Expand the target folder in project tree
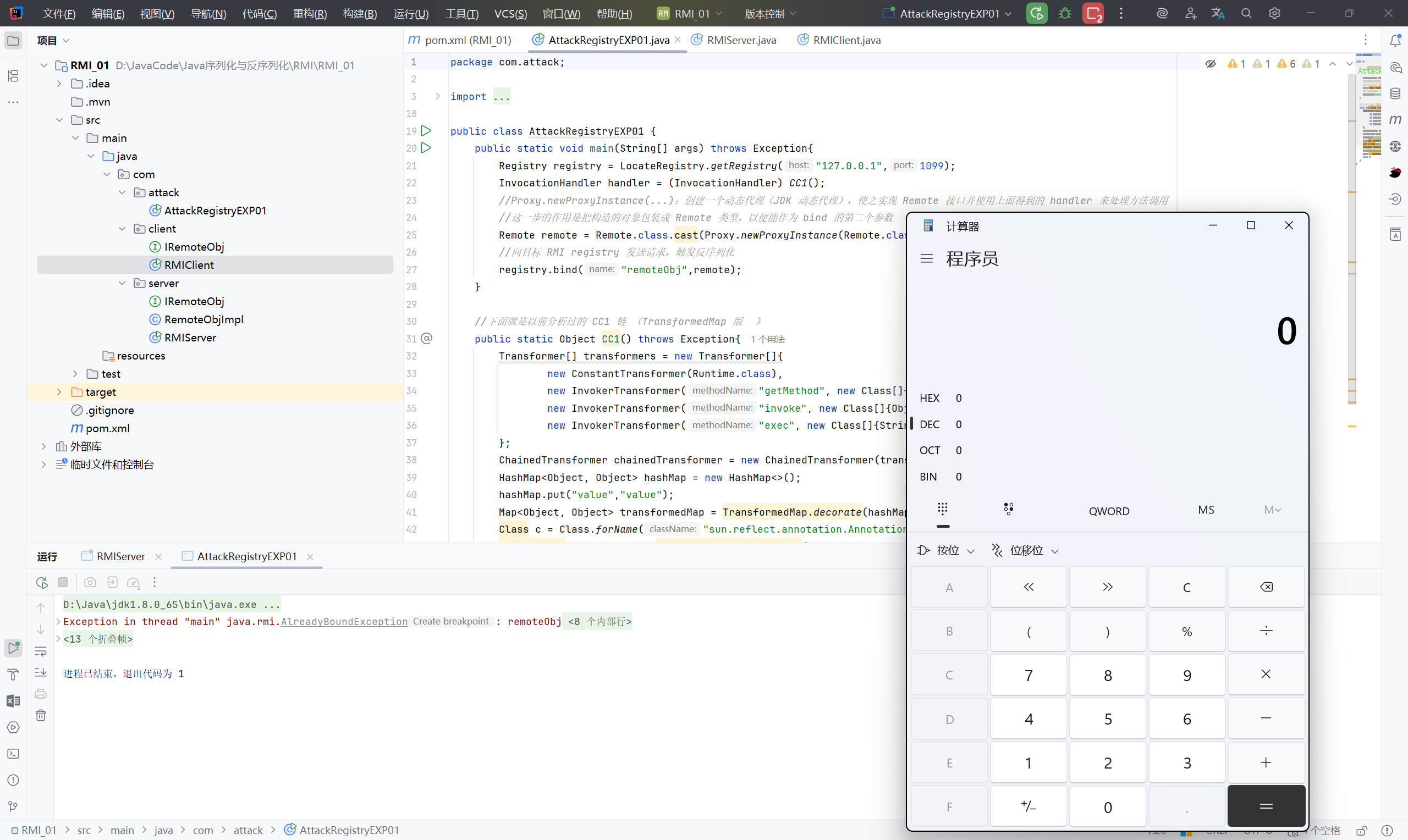 [x=59, y=392]
